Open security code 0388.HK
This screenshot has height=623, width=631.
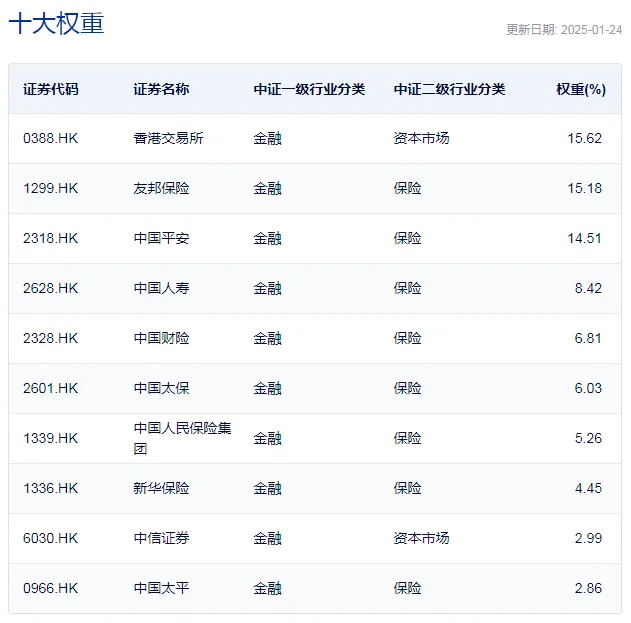50,138
